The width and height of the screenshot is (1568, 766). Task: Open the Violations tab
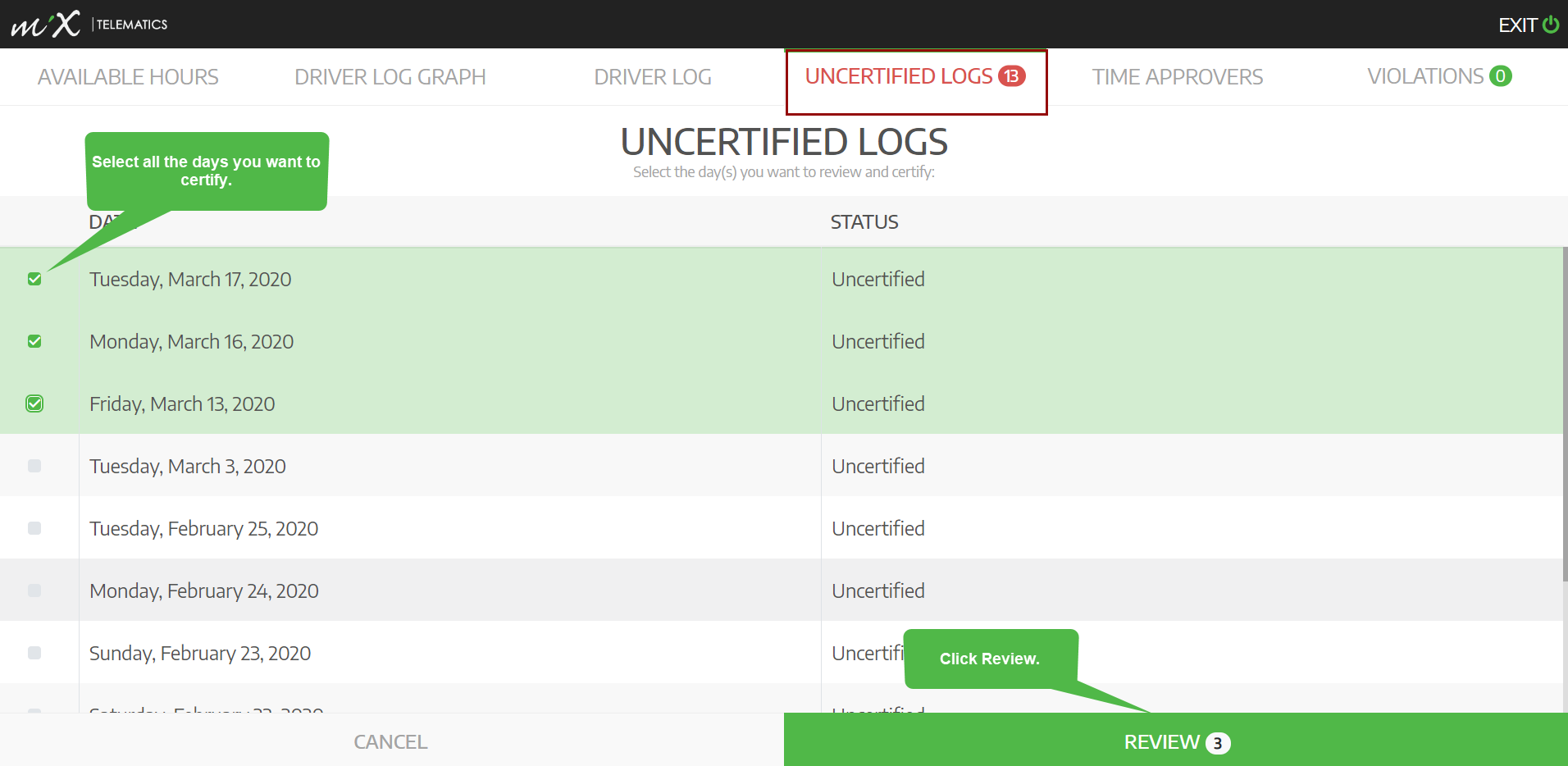1439,76
